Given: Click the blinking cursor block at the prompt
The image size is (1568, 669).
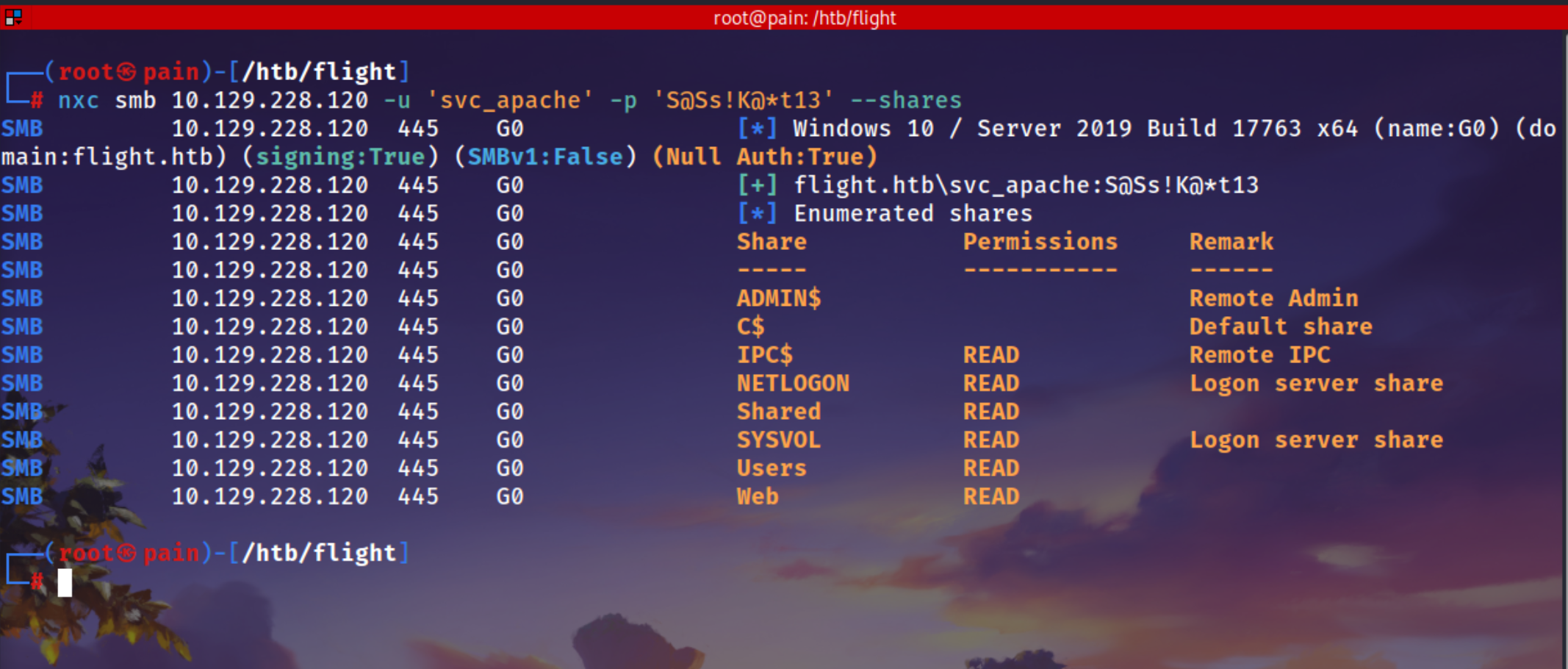Looking at the screenshot, I should click(65, 582).
